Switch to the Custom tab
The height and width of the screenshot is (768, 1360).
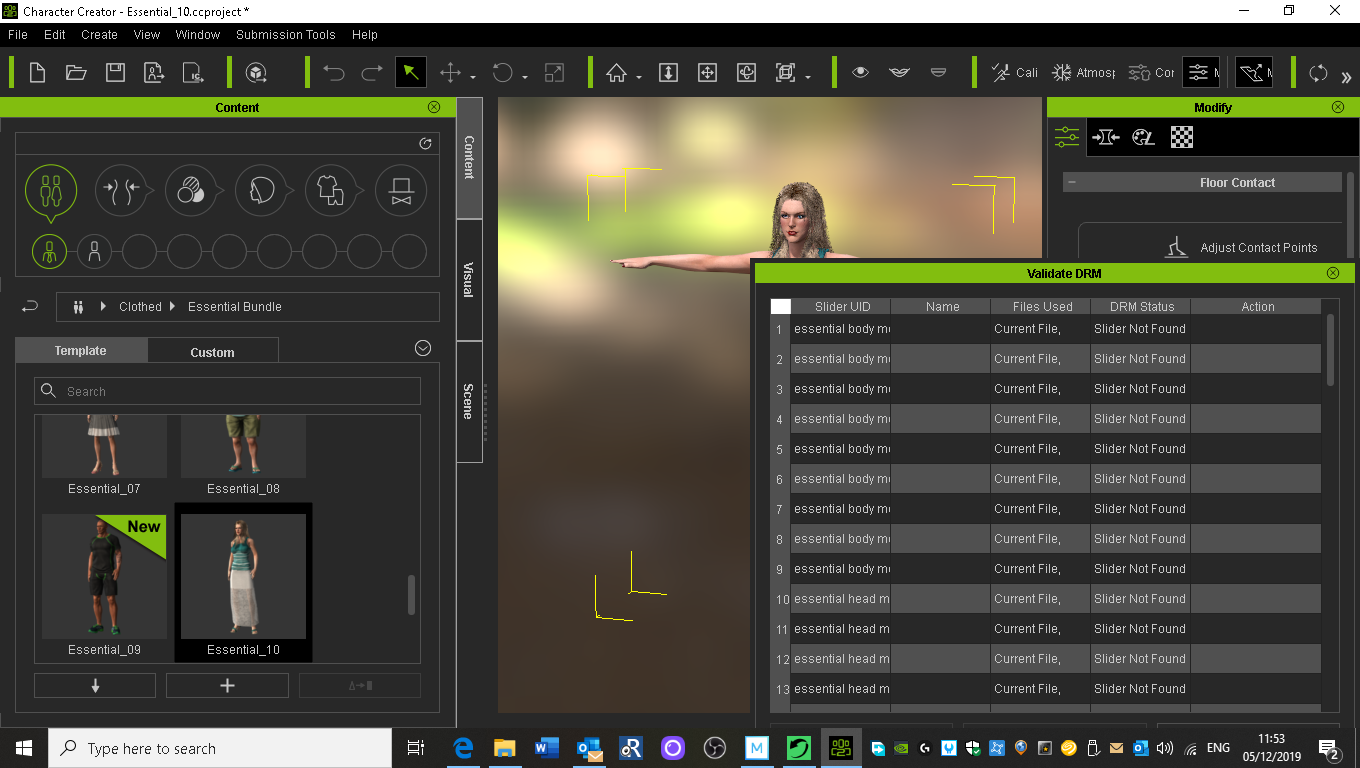(x=213, y=352)
